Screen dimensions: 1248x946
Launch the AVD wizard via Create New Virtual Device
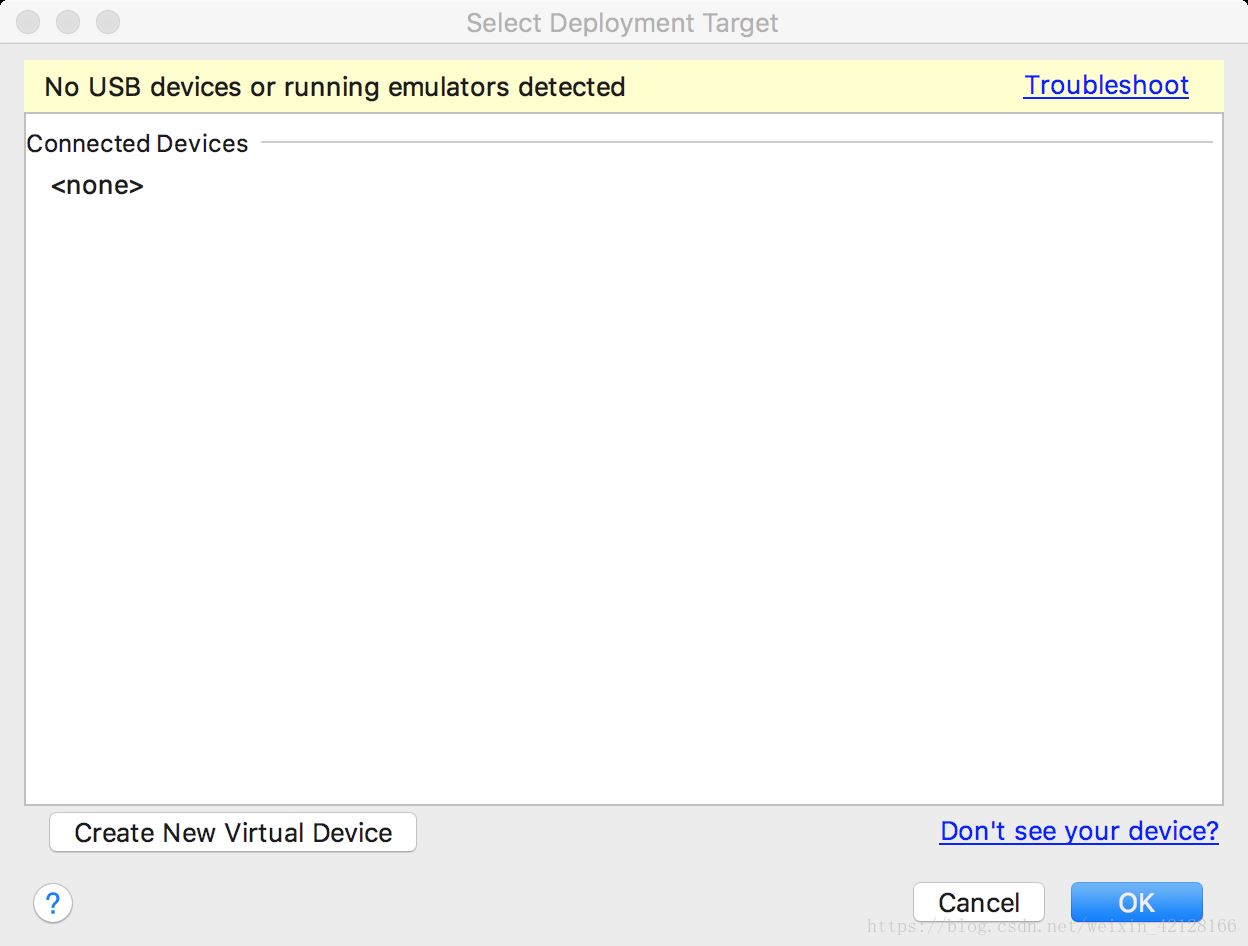[232, 832]
